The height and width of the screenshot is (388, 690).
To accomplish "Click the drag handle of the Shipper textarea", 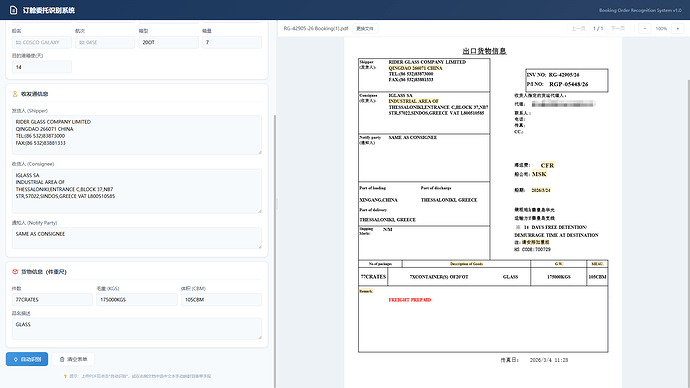I will pyautogui.click(x=260, y=152).
